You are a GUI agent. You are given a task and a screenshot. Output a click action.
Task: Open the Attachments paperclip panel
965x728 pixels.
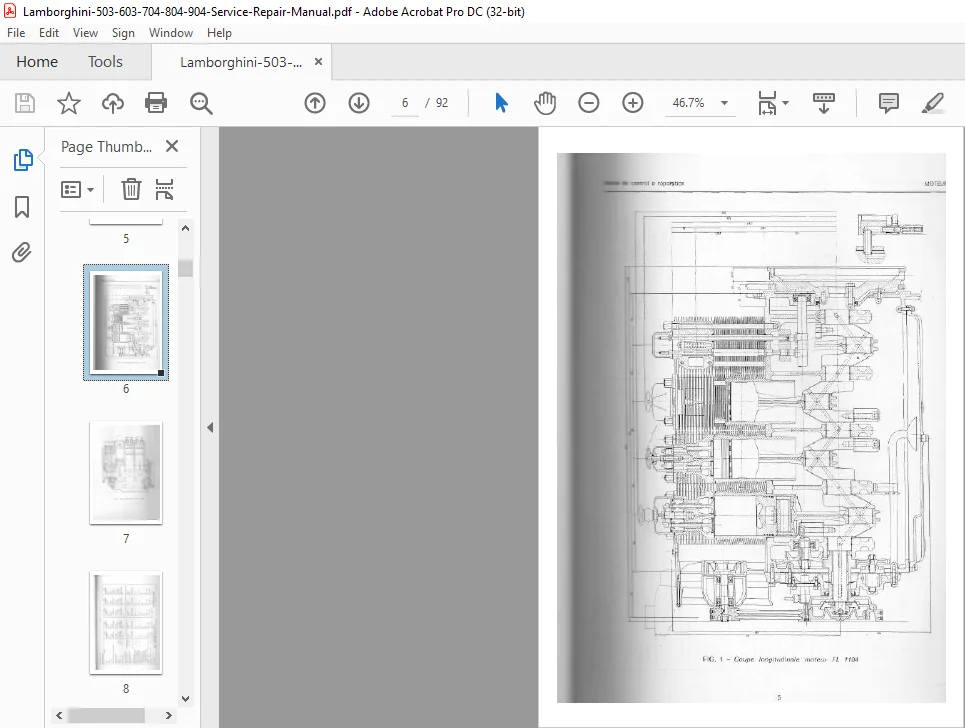tap(22, 252)
